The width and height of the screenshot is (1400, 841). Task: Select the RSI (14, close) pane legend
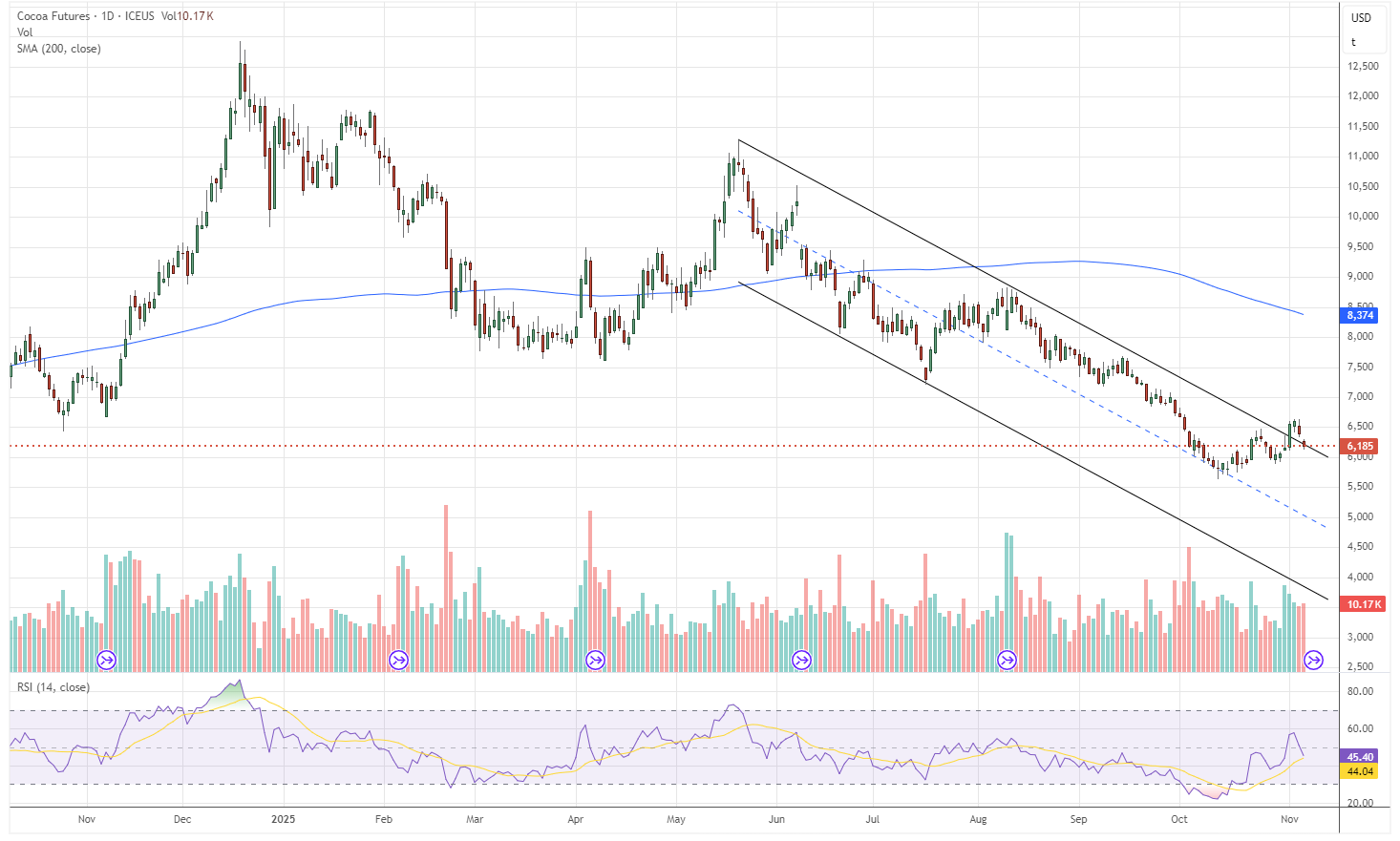[53, 687]
